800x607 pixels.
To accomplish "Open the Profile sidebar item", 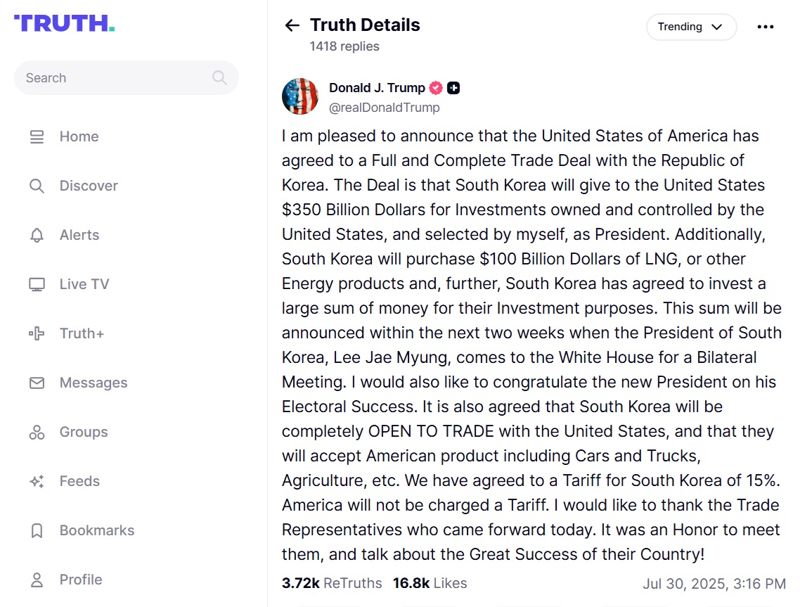I will click(x=80, y=579).
